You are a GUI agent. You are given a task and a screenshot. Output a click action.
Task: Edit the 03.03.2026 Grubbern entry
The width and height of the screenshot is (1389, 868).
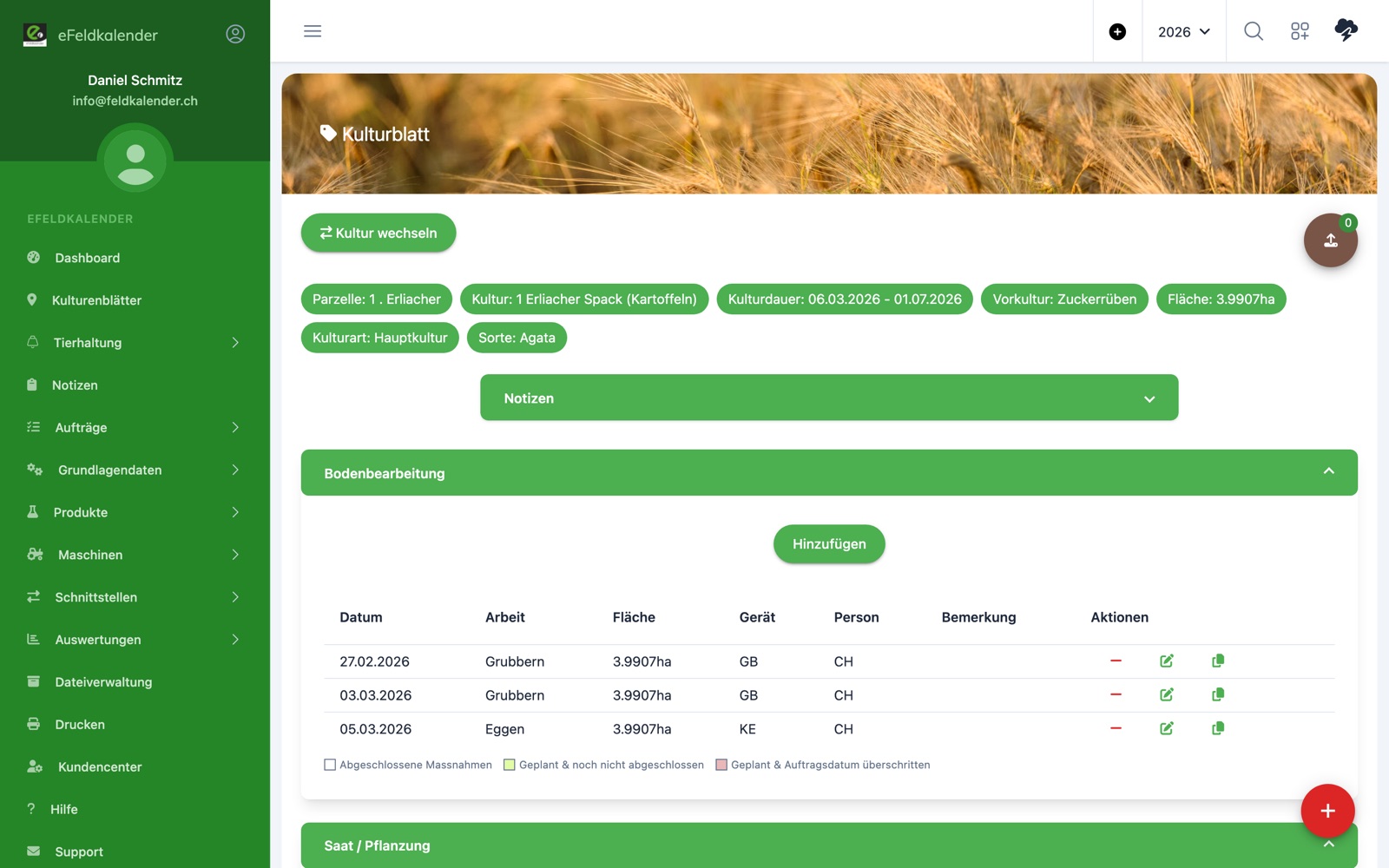[x=1167, y=695]
